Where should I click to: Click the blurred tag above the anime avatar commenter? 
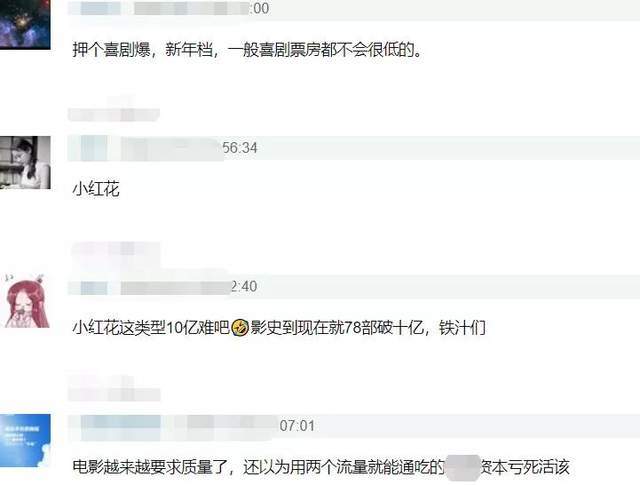pos(116,252)
